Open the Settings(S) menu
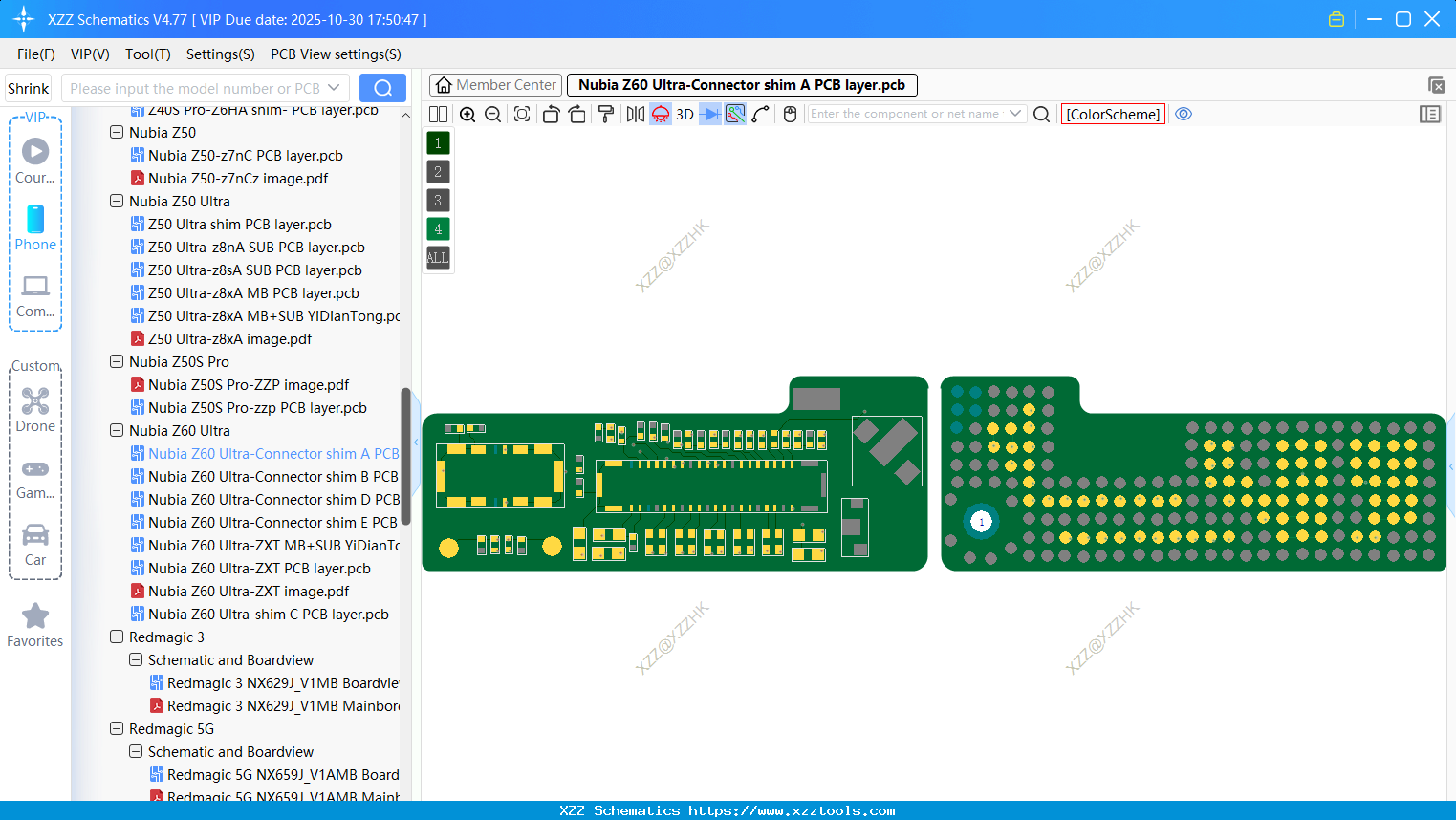 [221, 54]
